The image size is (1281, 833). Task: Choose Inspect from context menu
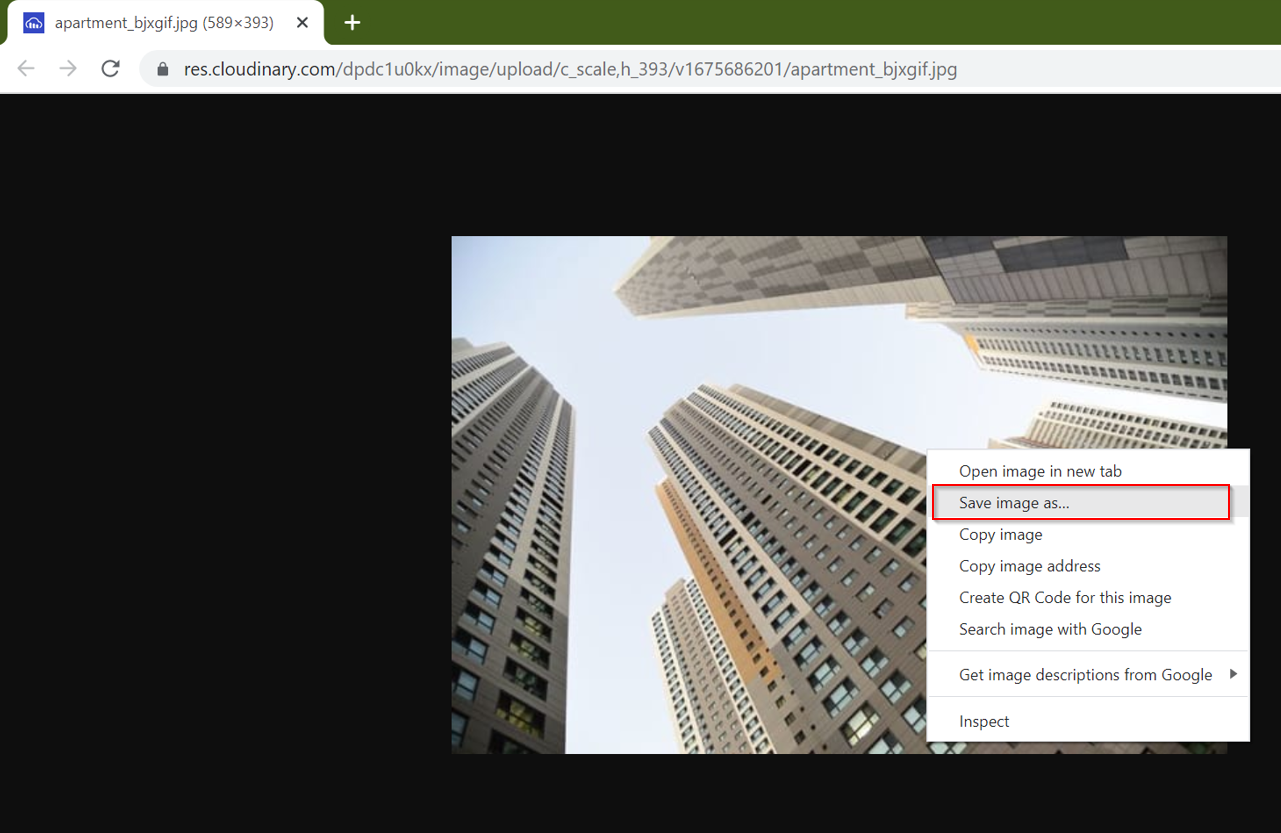[x=1088, y=722]
